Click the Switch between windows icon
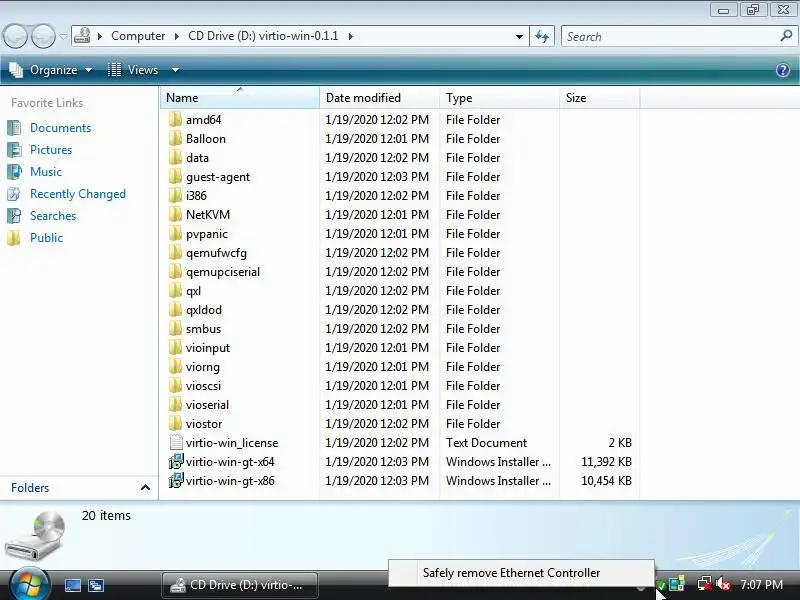 95,585
